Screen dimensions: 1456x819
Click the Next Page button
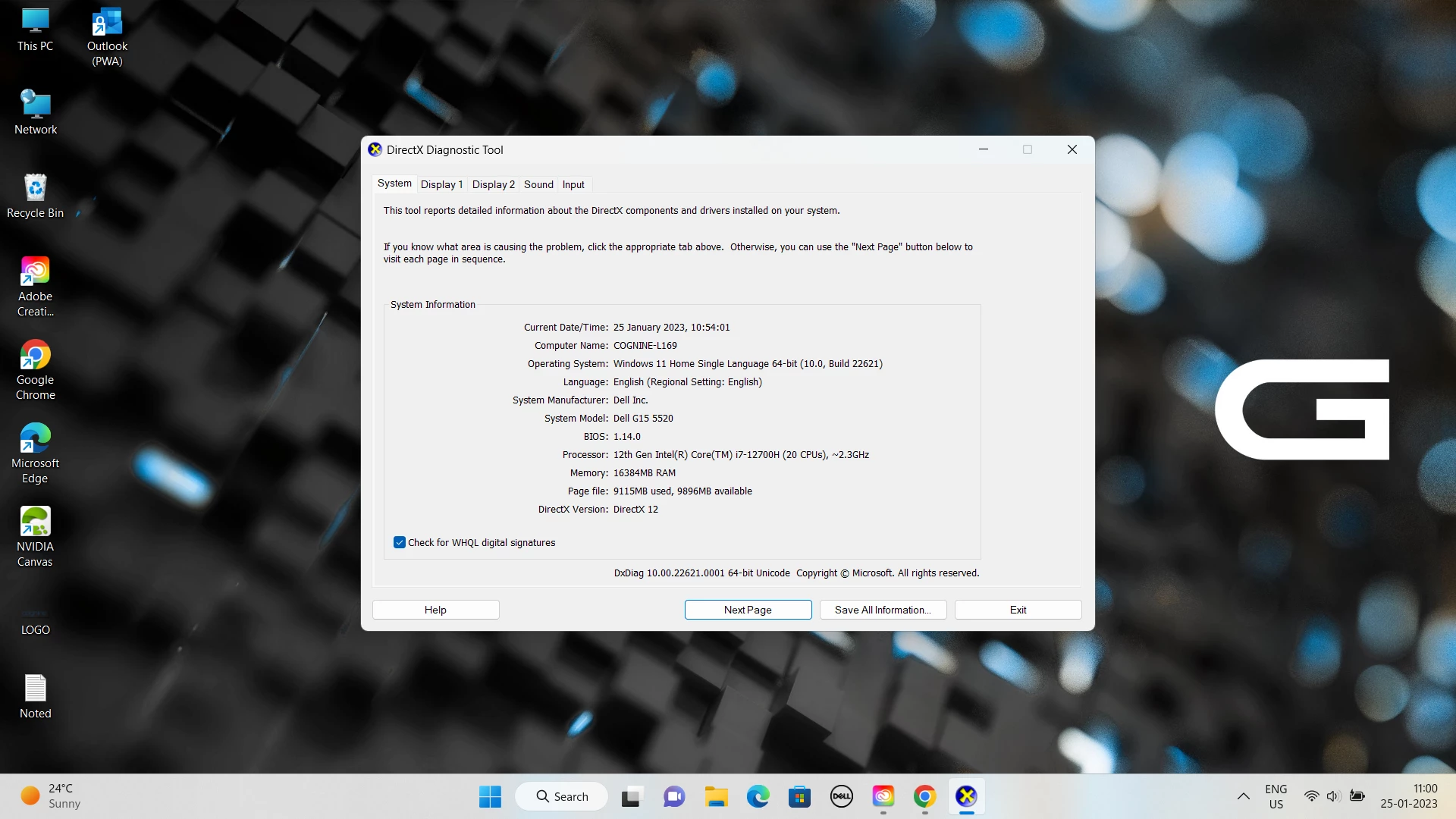(x=748, y=610)
